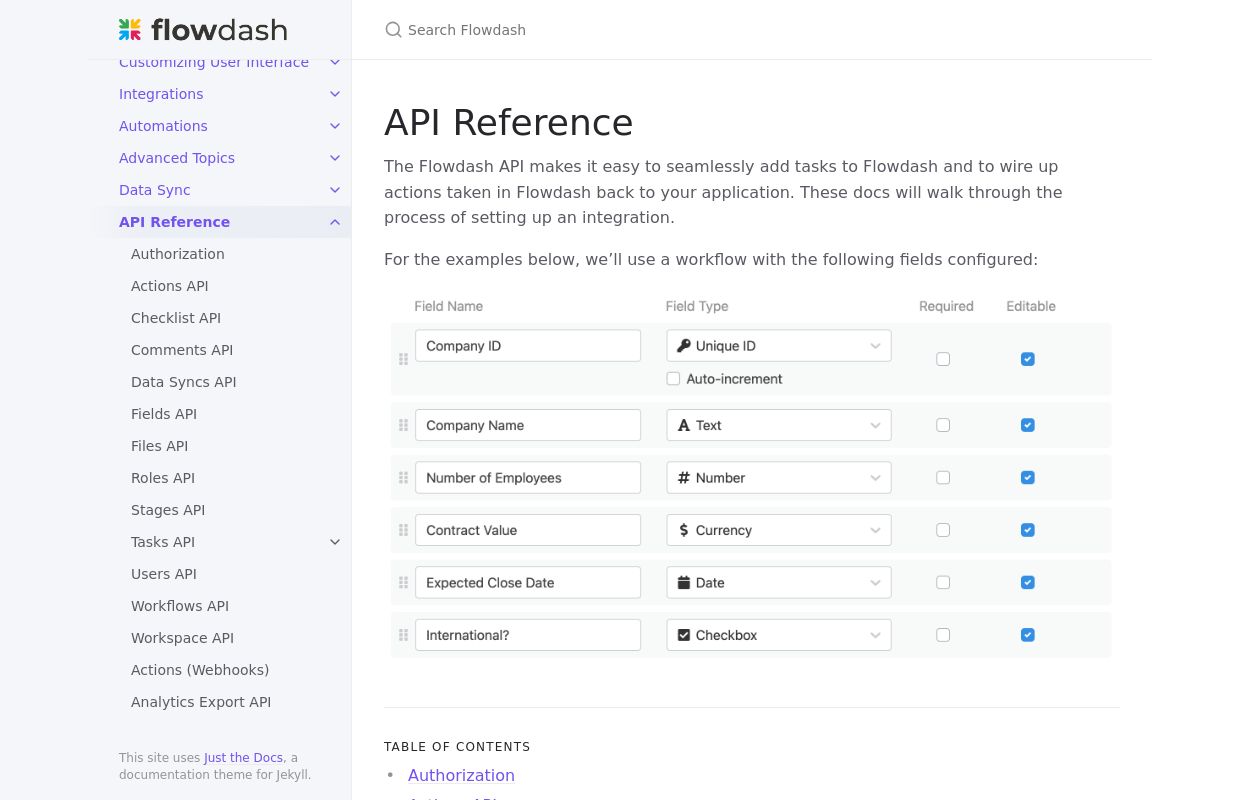Screen dimensions: 1240x800
Task: Click the hash icon in Number
Action: [x=684, y=478]
